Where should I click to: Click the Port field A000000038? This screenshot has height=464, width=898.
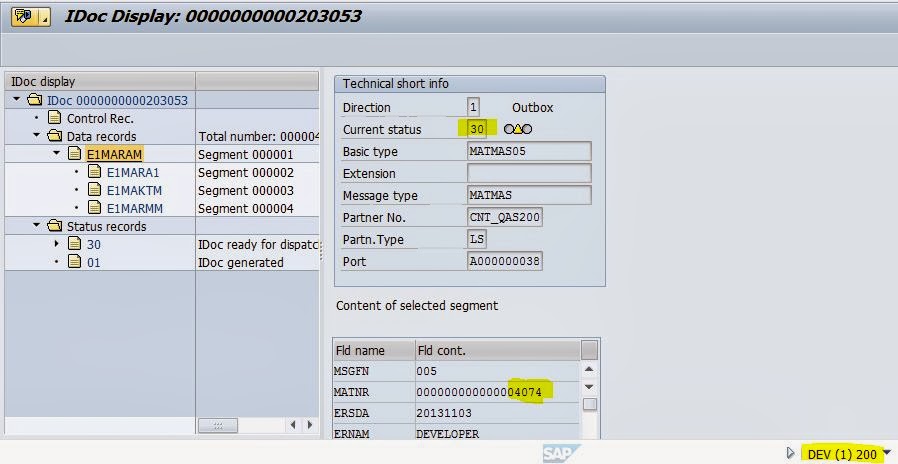pyautogui.click(x=505, y=261)
